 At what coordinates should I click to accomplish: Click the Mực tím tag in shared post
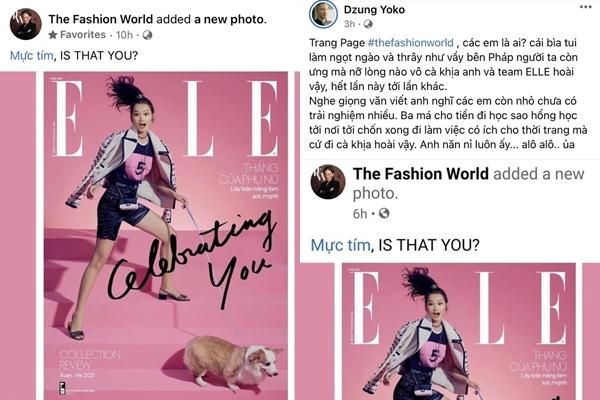340,245
